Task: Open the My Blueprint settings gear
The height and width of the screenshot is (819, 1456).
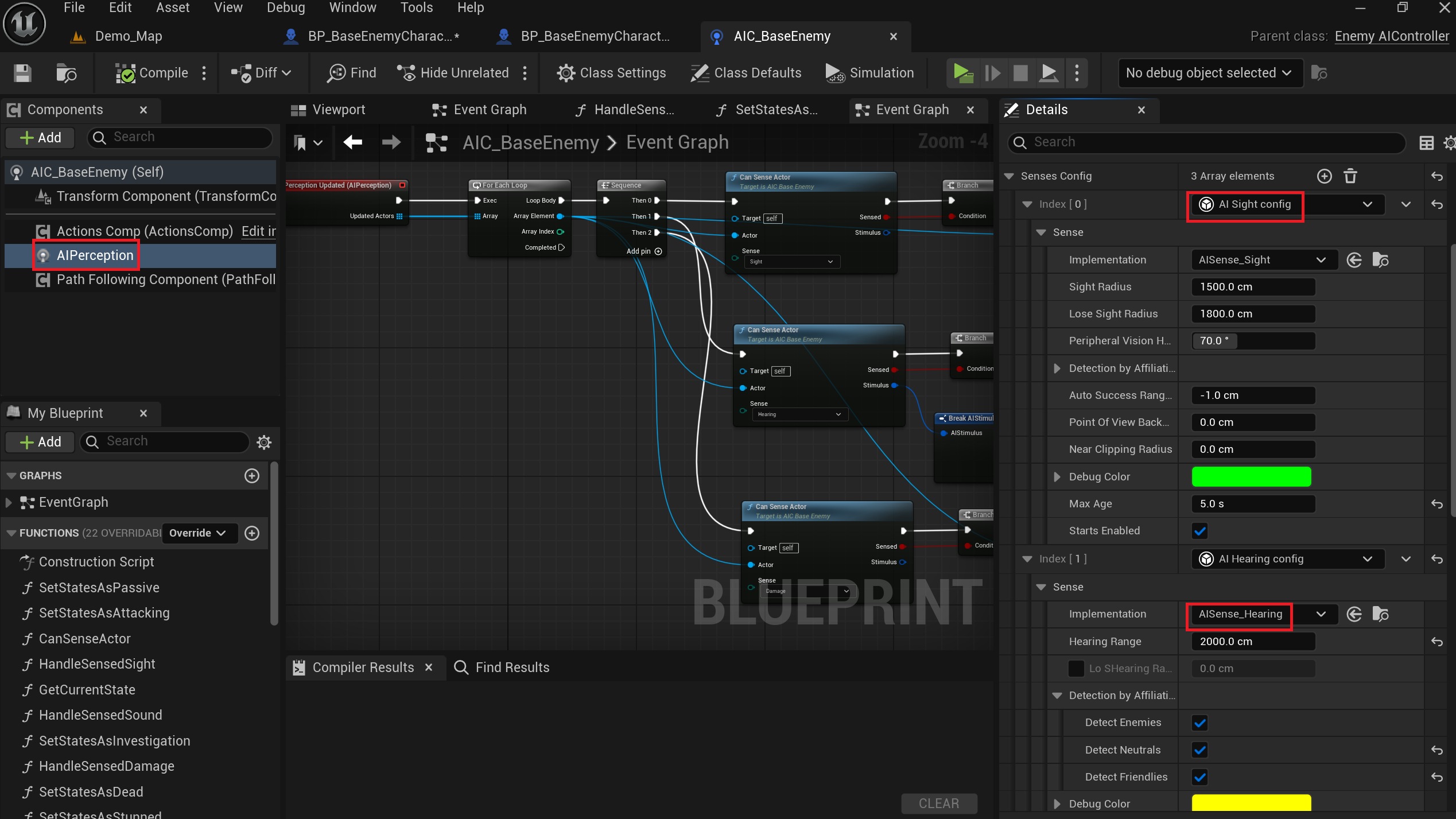Action: coord(263,442)
